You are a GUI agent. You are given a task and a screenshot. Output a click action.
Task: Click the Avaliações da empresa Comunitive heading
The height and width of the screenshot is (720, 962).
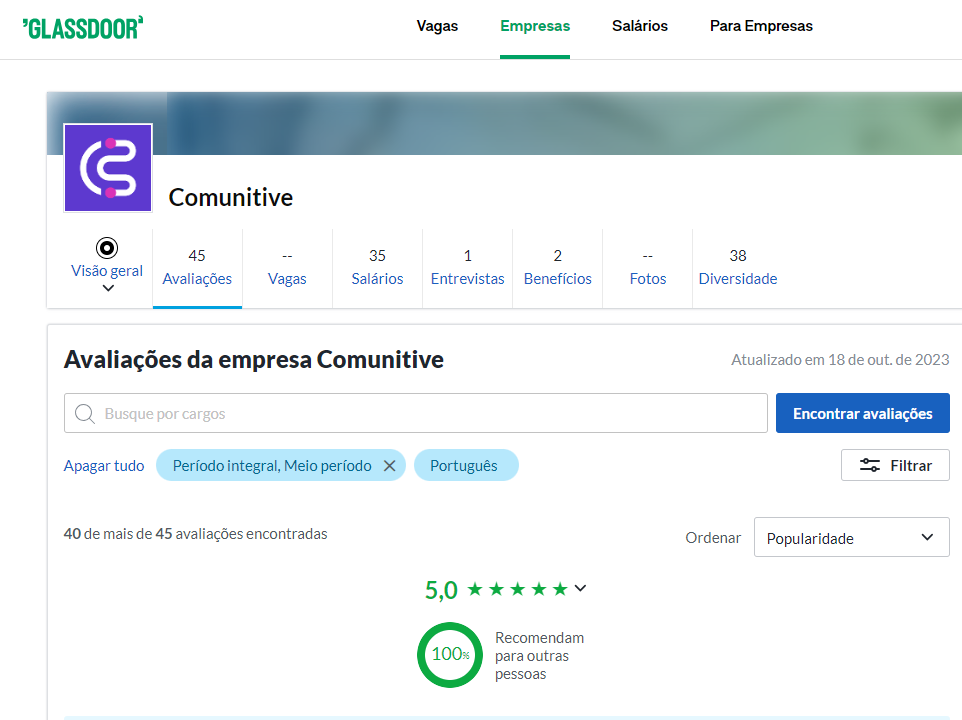pyautogui.click(x=253, y=360)
